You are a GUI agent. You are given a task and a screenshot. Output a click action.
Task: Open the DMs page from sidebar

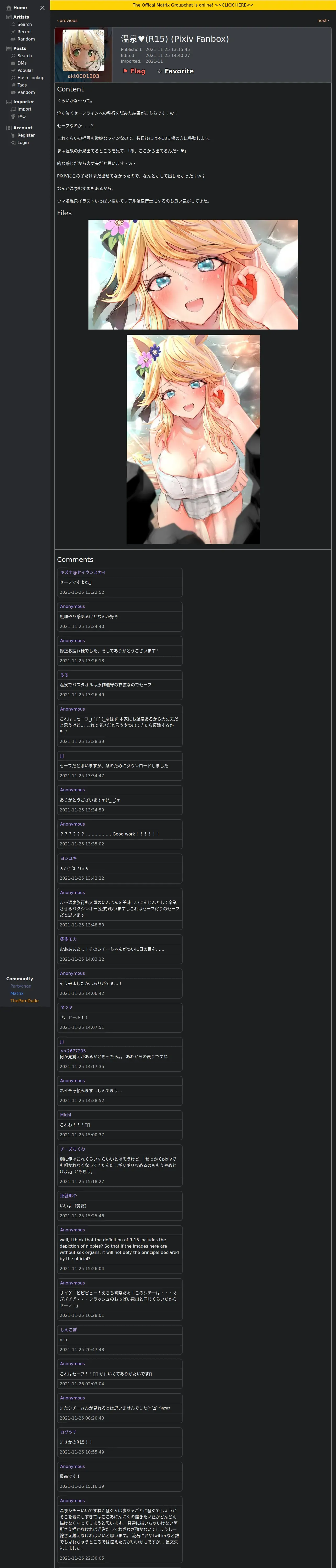(x=22, y=63)
